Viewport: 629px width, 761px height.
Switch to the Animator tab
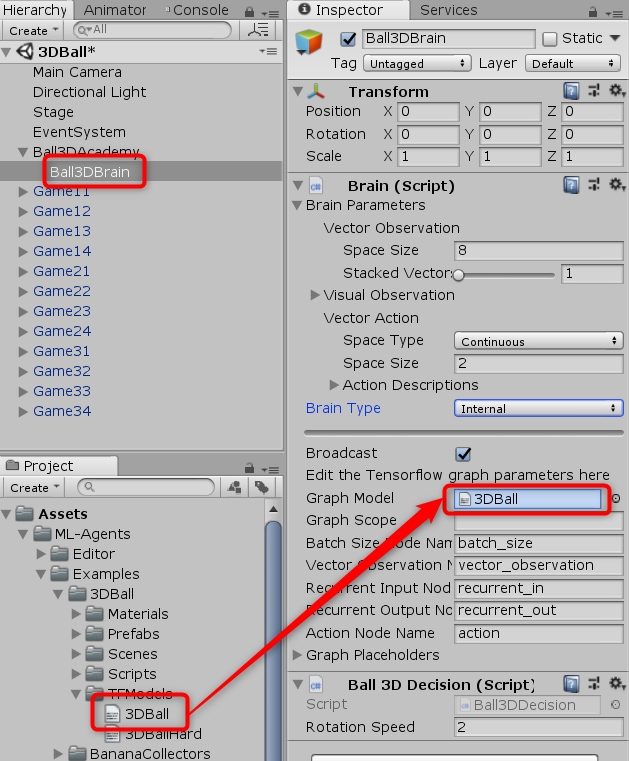[x=115, y=10]
